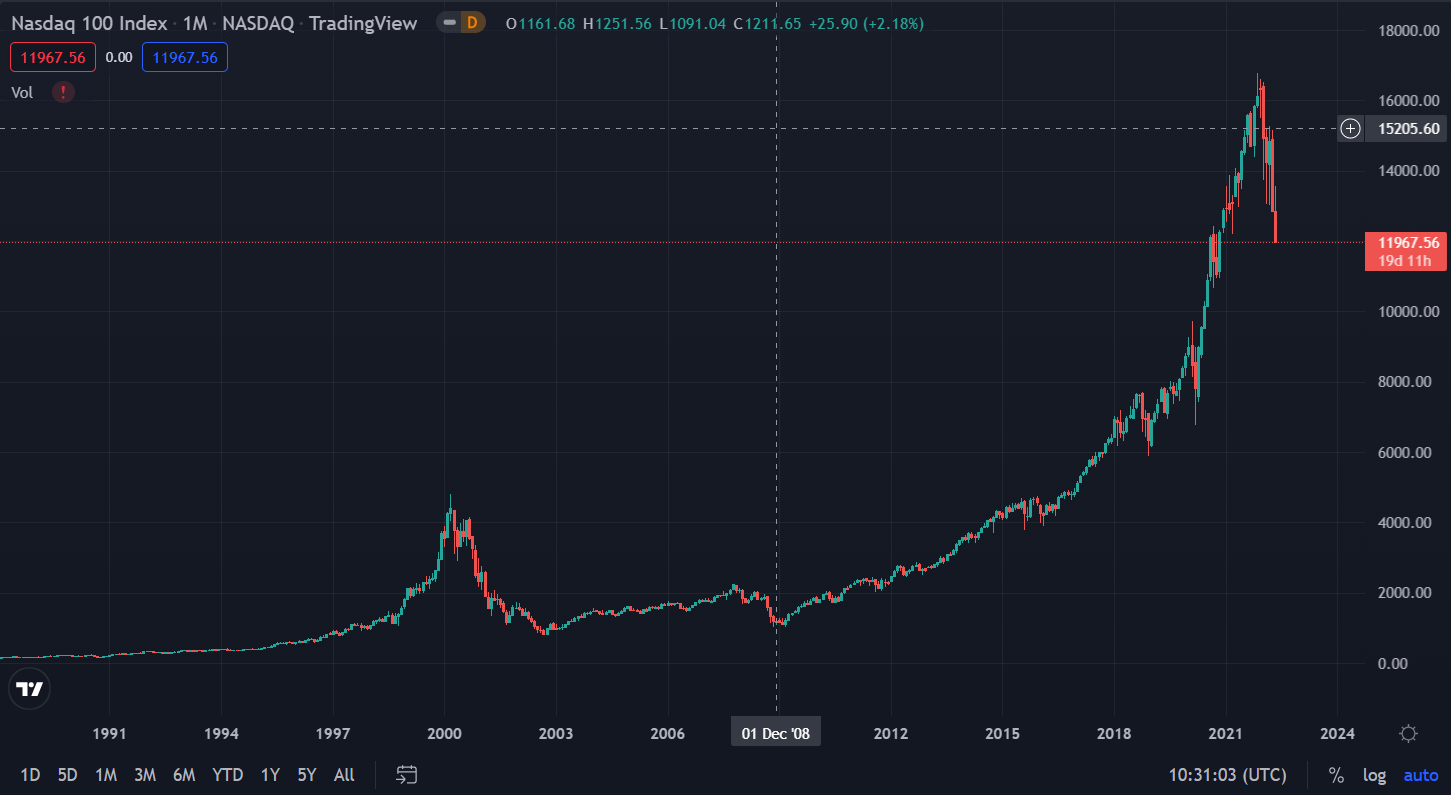Select the 1Y time range

[x=270, y=775]
